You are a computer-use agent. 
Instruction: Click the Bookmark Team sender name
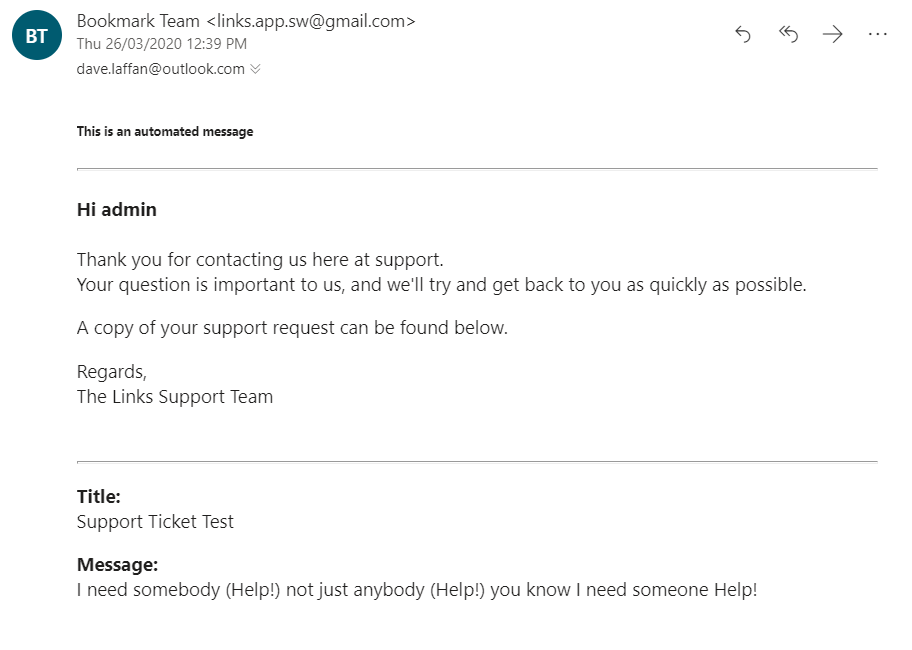coord(138,21)
